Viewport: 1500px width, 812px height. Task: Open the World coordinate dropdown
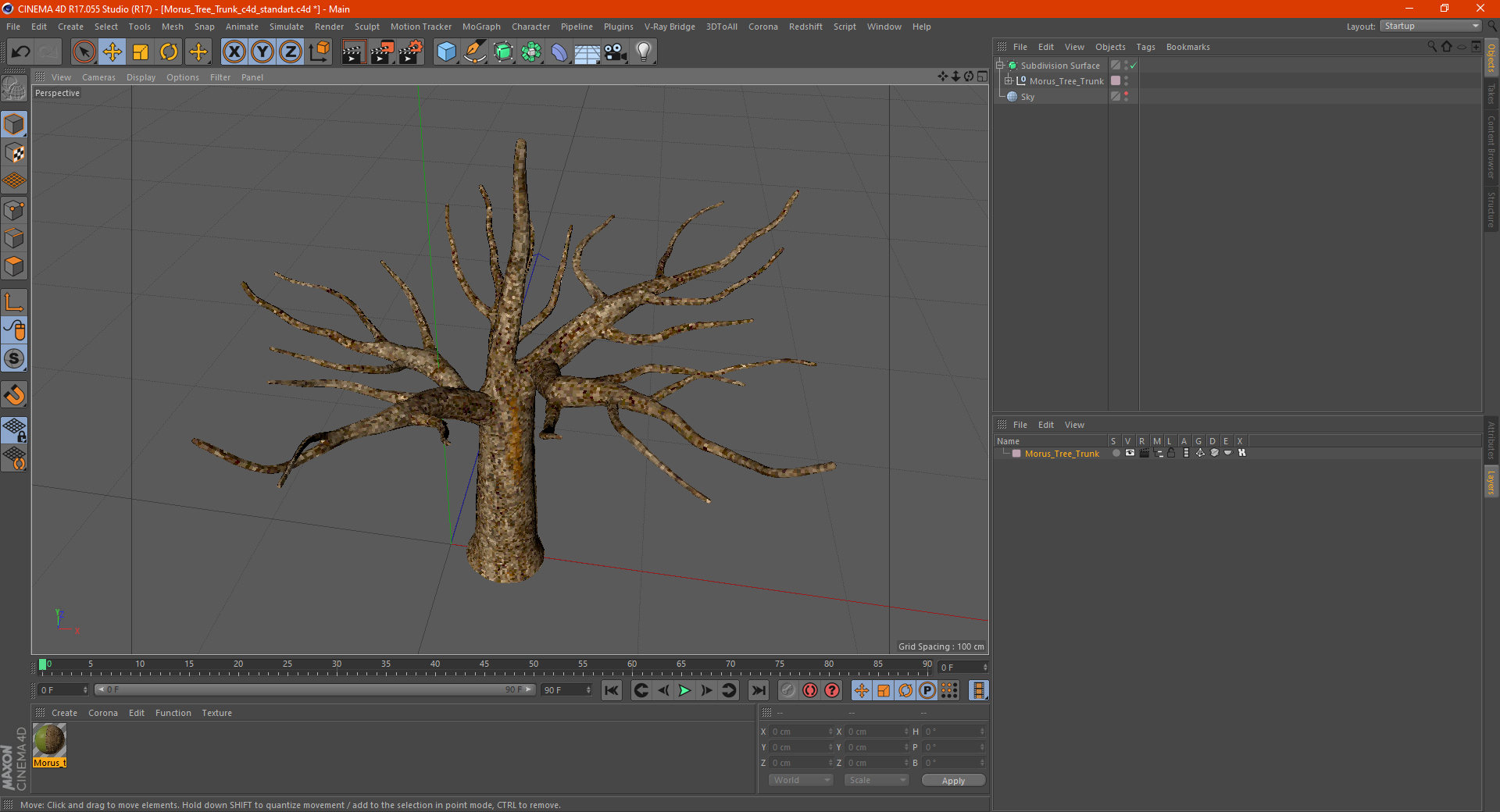801,780
